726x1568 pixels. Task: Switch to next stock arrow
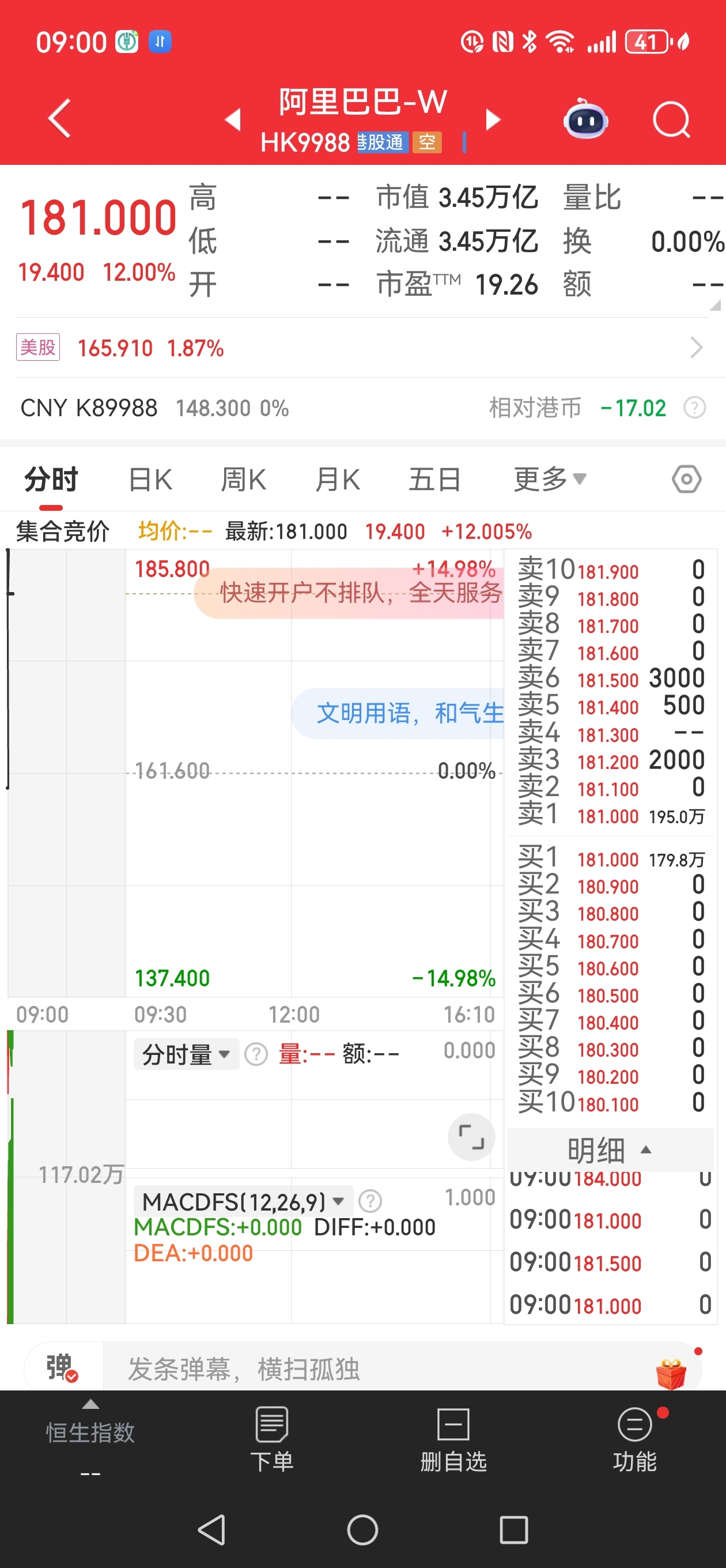493,120
